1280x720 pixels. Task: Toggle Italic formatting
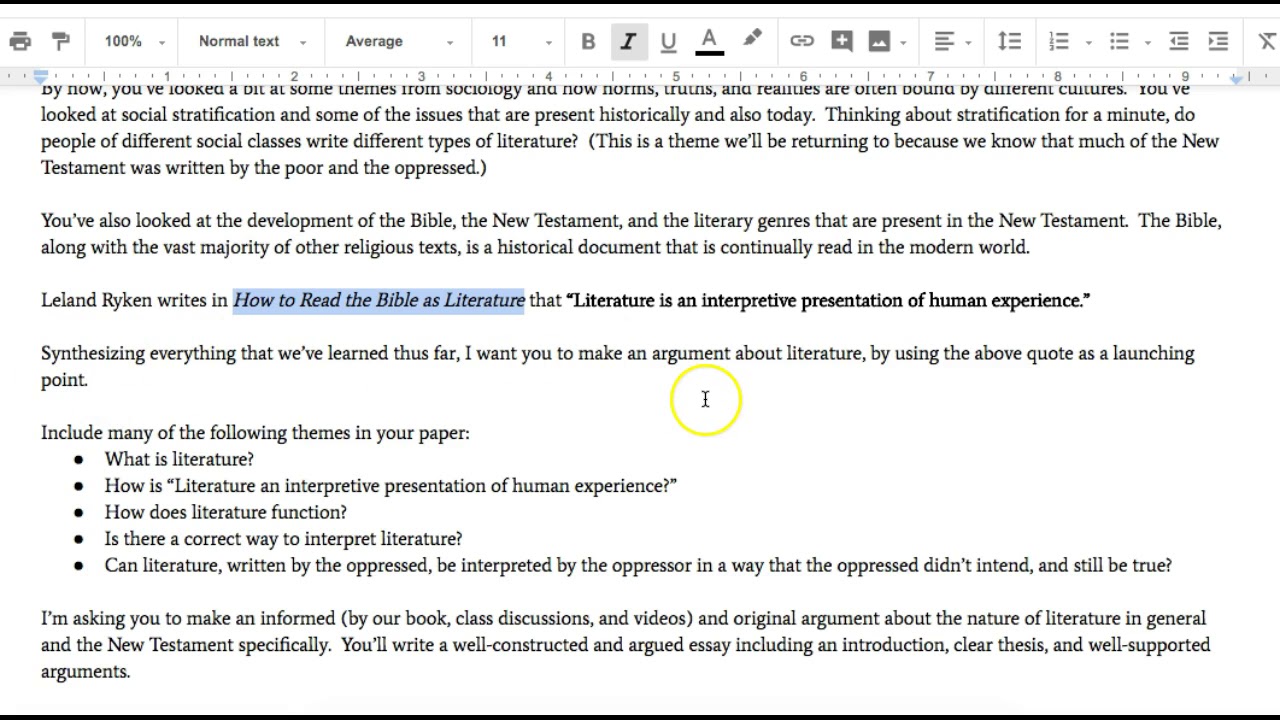[x=628, y=41]
